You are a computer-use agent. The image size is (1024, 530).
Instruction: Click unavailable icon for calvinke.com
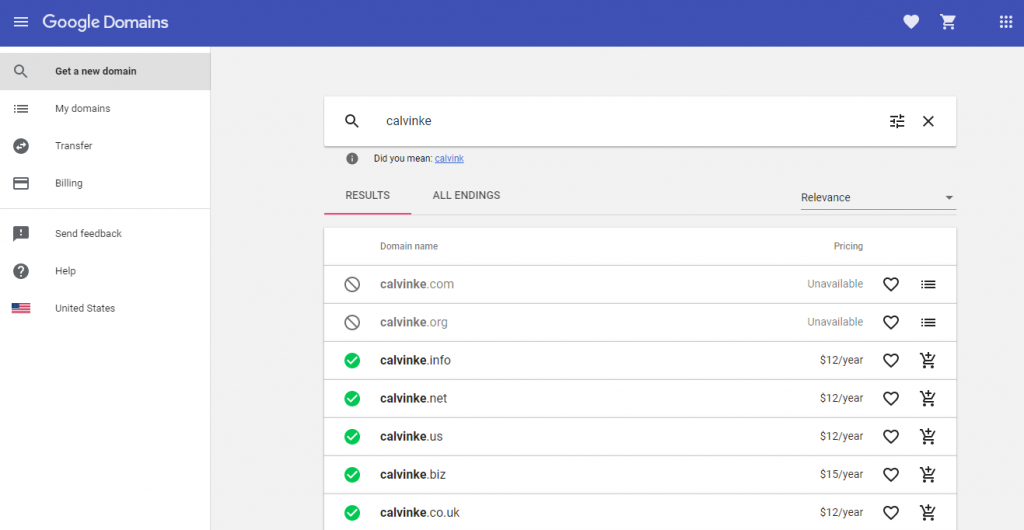(x=352, y=284)
